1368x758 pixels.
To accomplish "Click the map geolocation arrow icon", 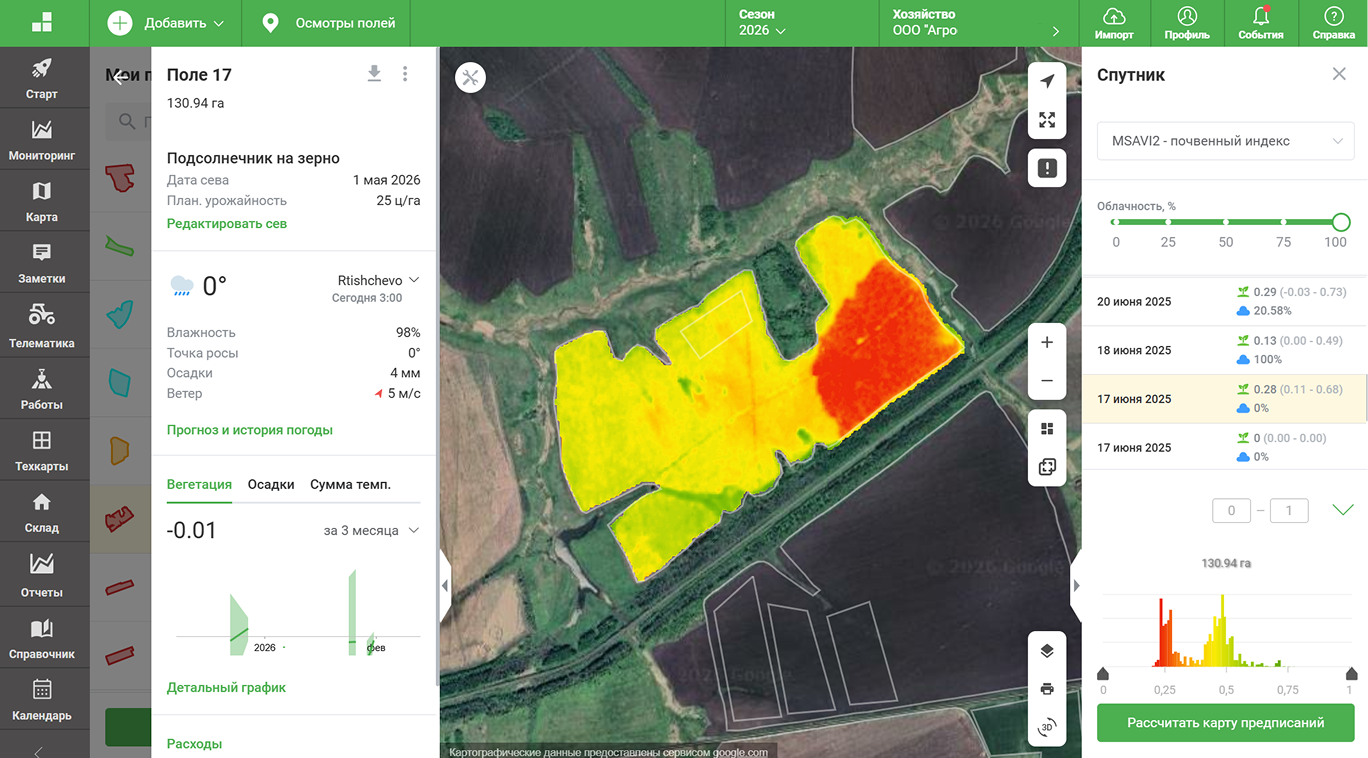I will [x=1047, y=82].
